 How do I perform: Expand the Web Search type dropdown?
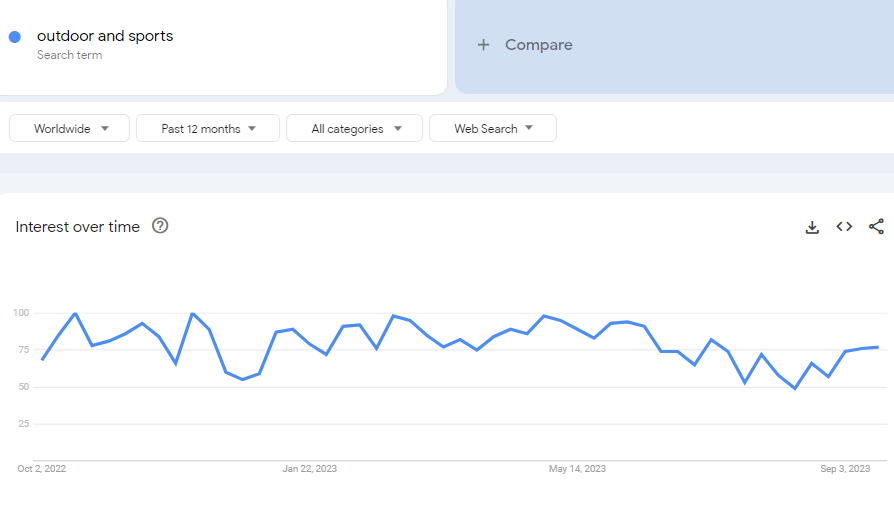click(493, 129)
